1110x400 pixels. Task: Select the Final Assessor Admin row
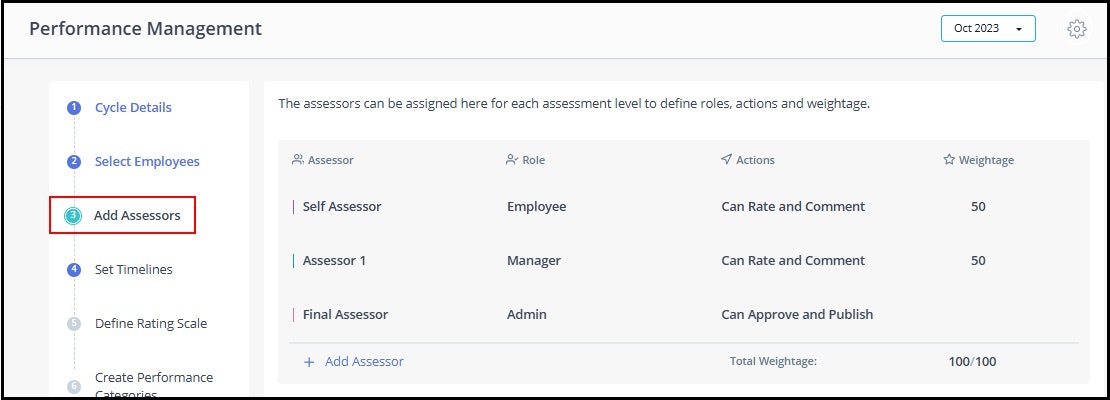tap(684, 314)
